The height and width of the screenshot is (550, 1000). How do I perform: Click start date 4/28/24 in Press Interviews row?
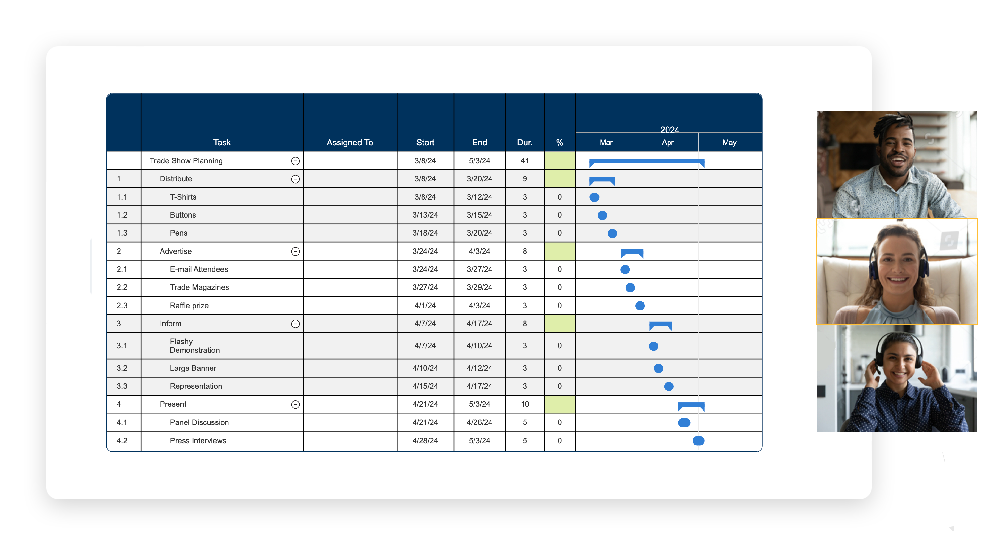coord(425,441)
